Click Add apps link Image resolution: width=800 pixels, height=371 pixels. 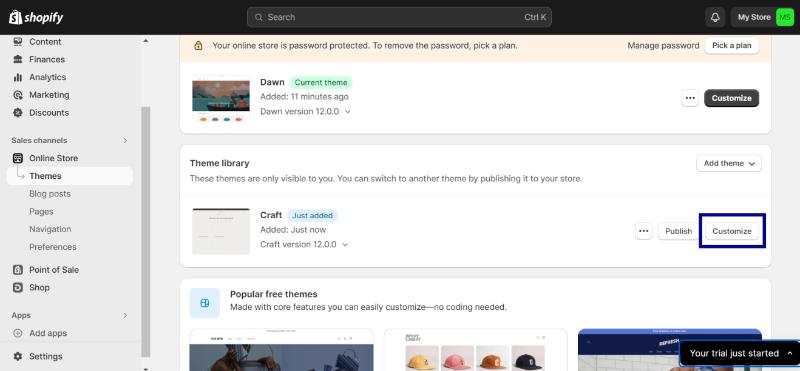point(48,333)
